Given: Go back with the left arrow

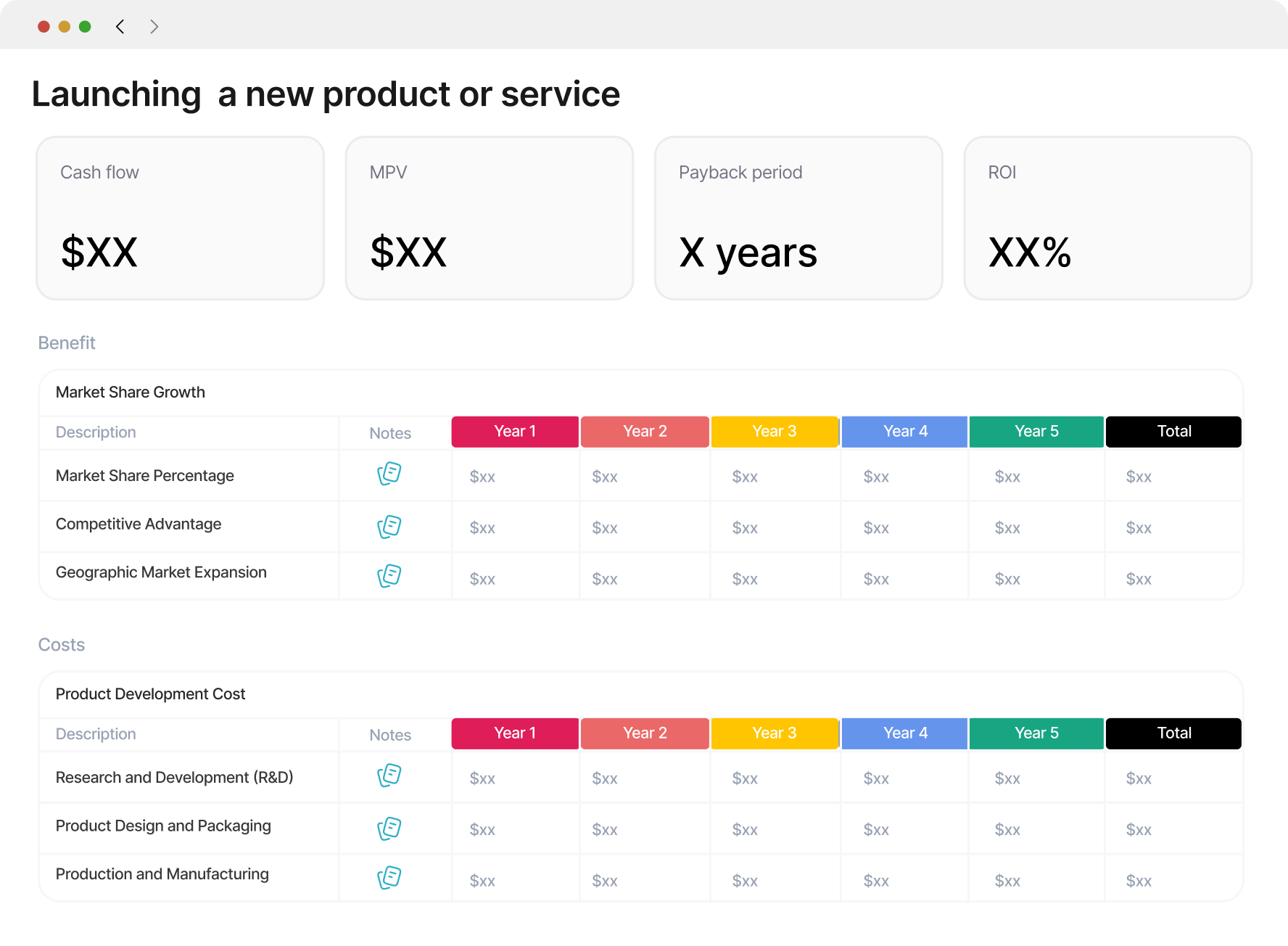Looking at the screenshot, I should [120, 27].
